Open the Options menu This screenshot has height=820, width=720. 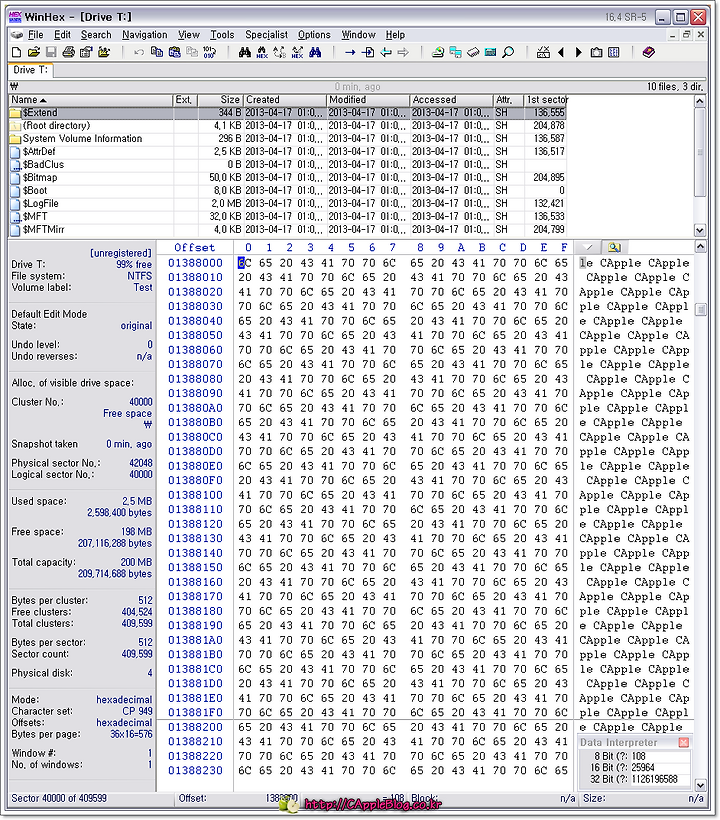coord(314,35)
